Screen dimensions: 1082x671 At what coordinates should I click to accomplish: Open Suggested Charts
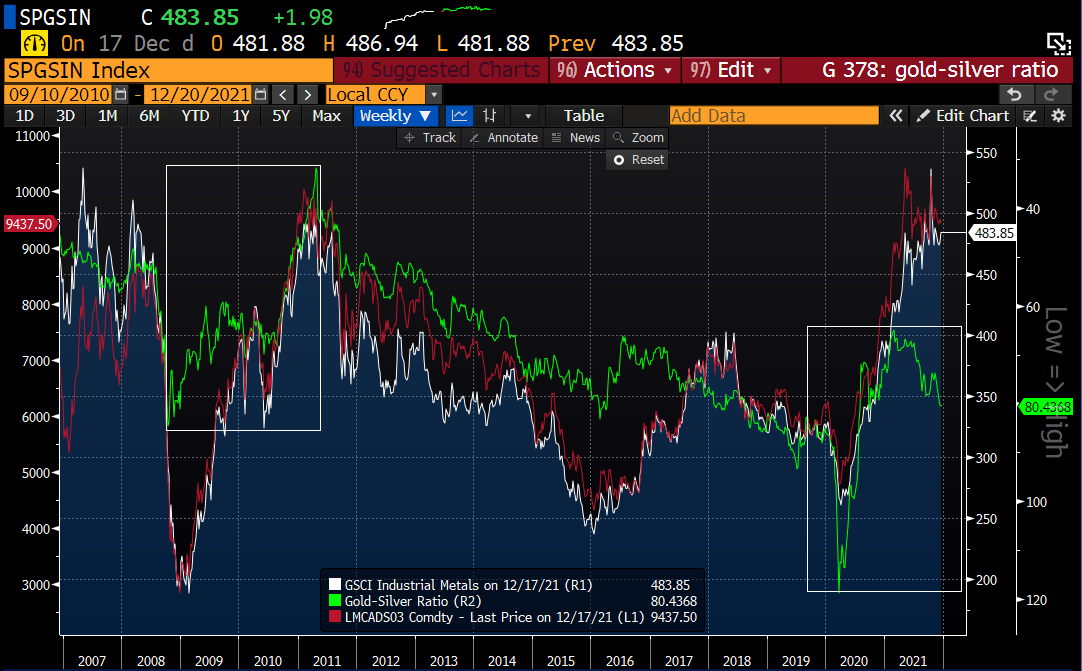[x=441, y=70]
